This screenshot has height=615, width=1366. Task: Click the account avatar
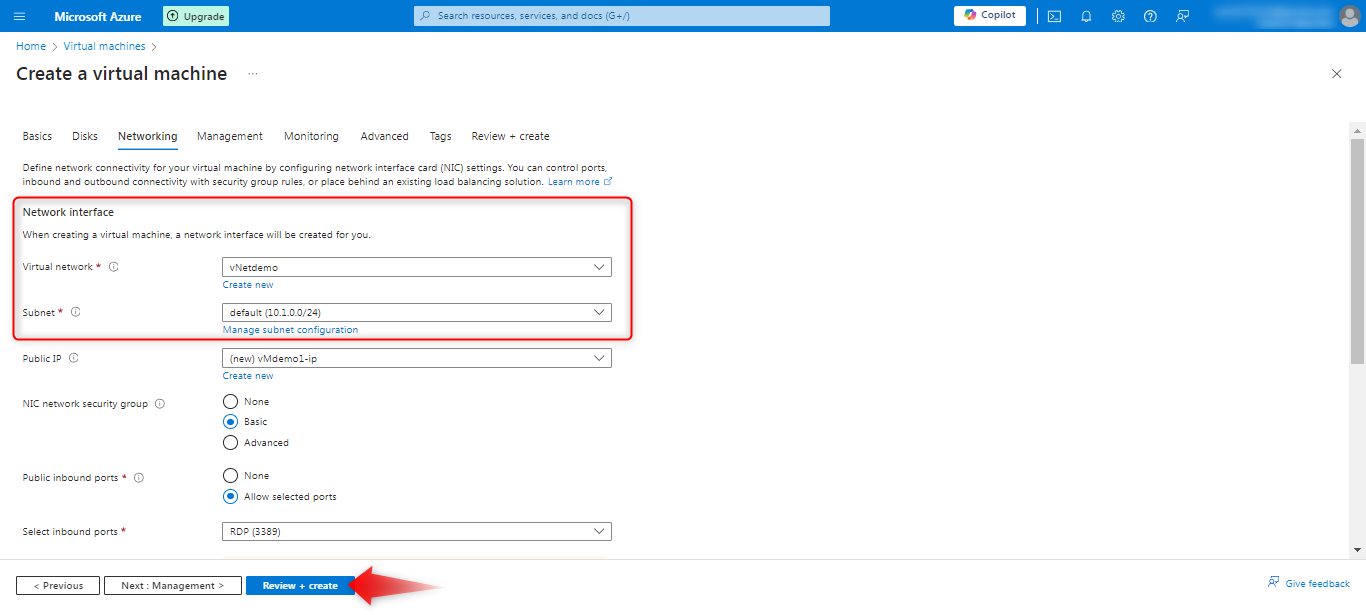point(1349,16)
